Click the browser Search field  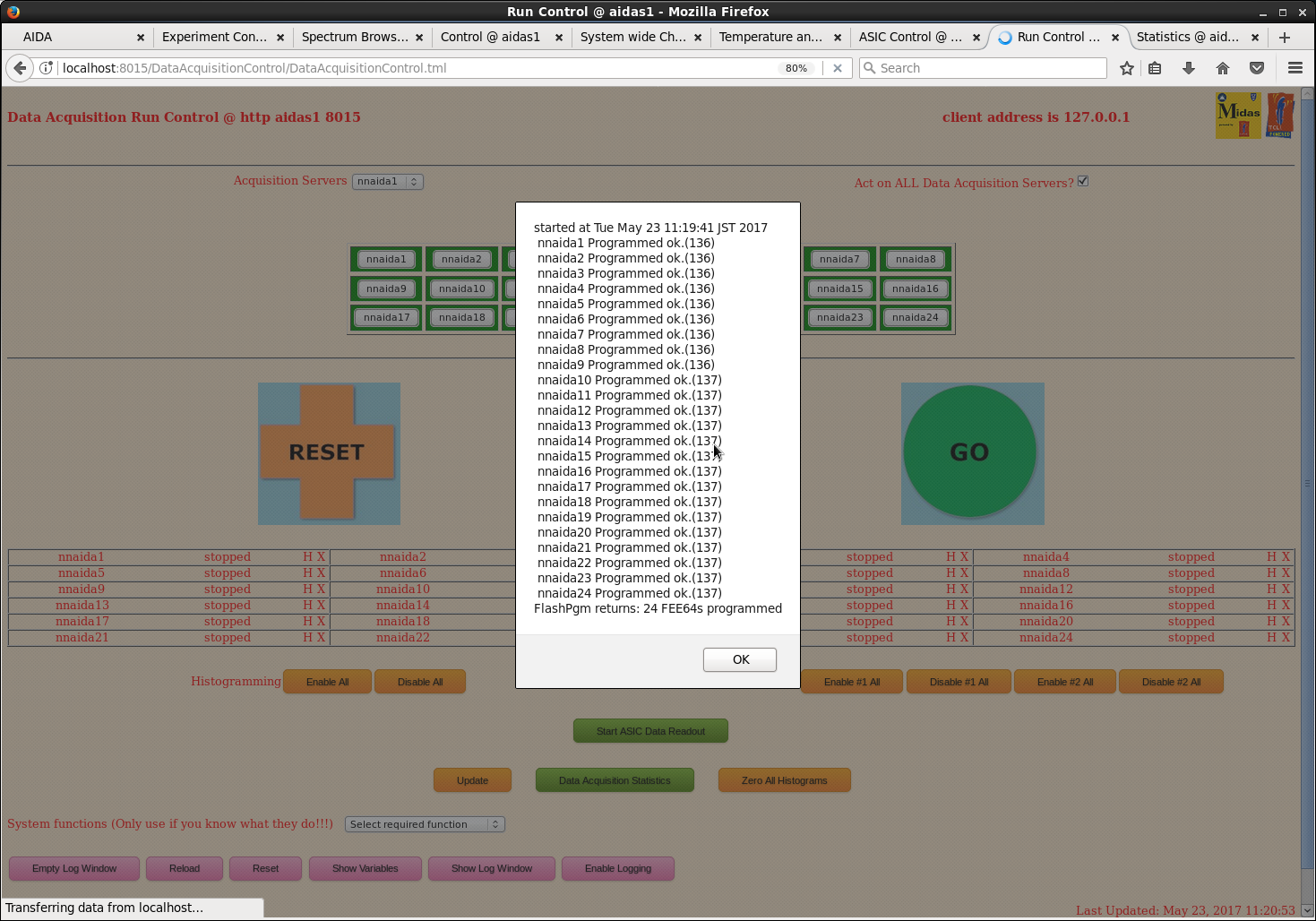(983, 68)
